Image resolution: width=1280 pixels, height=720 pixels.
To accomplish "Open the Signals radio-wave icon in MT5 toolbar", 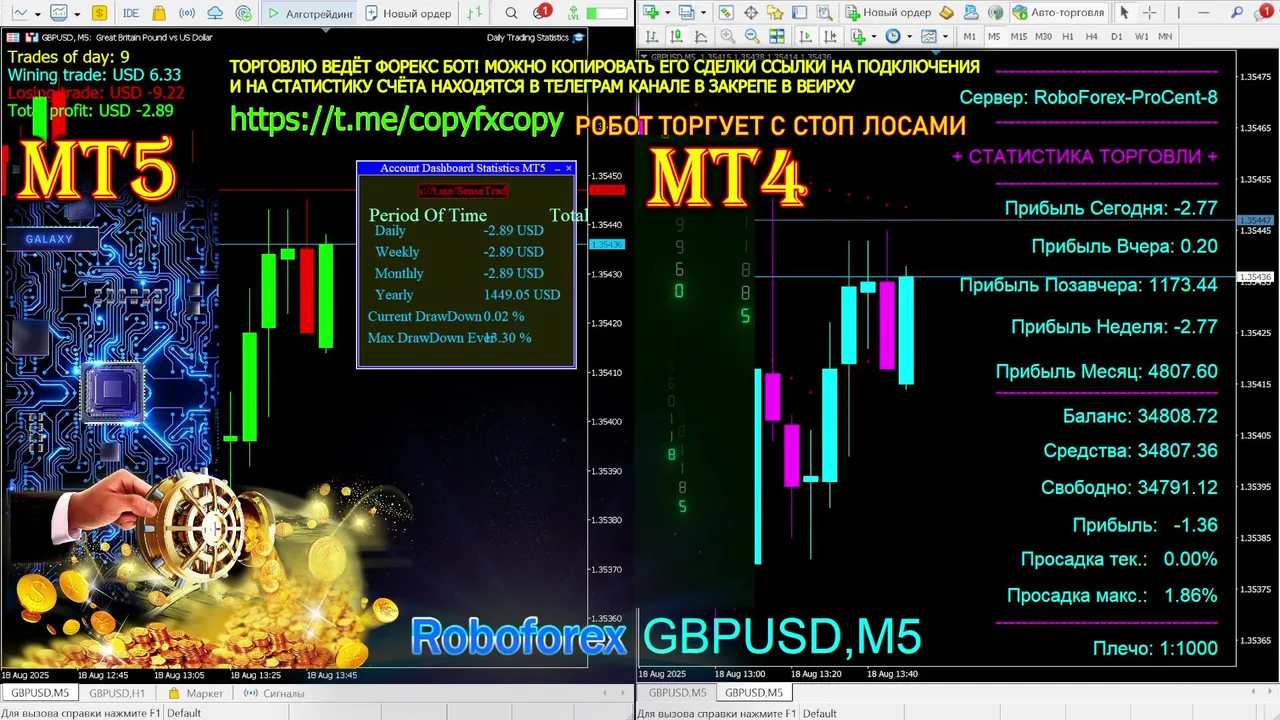I will pos(187,13).
